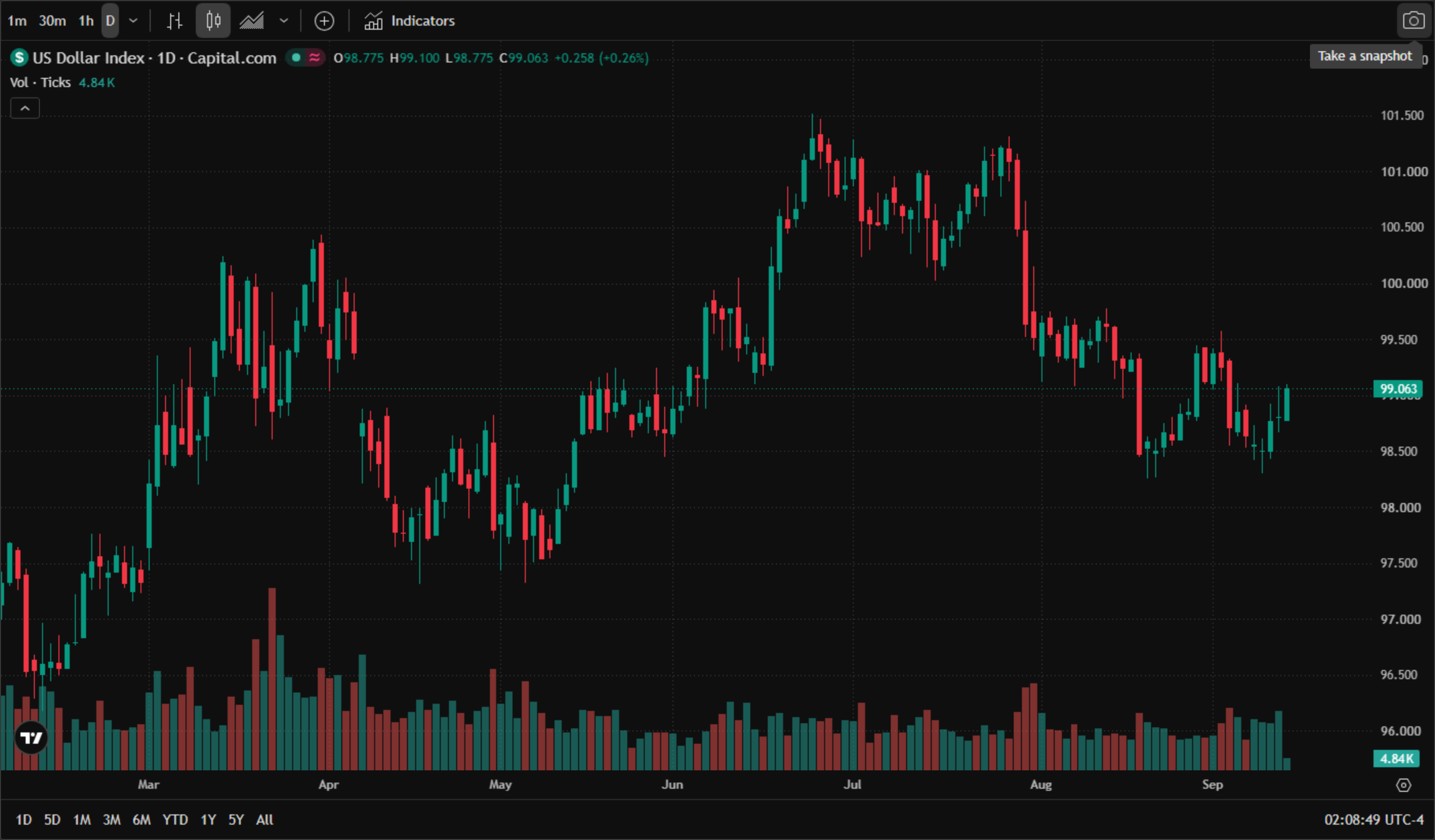This screenshot has height=840, width=1435.
Task: Click the current price label 99.063
Action: (1398, 389)
